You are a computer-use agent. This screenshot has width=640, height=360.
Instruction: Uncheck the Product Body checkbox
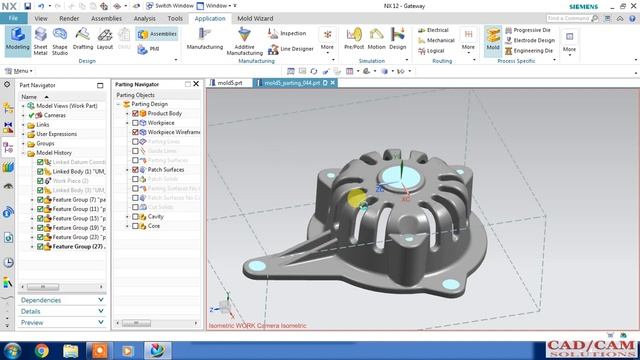136,113
